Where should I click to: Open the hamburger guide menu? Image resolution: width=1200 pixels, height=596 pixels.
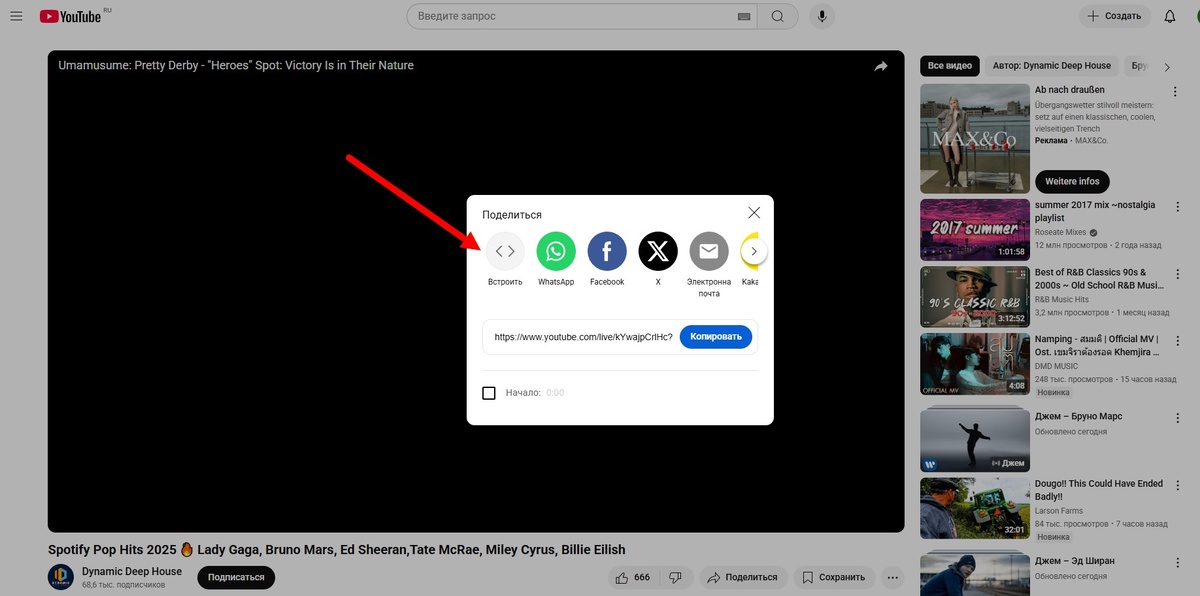tap(16, 16)
